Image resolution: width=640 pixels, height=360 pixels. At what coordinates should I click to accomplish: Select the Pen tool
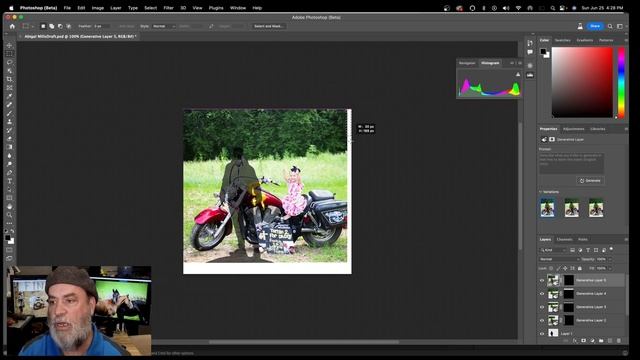(x=9, y=172)
